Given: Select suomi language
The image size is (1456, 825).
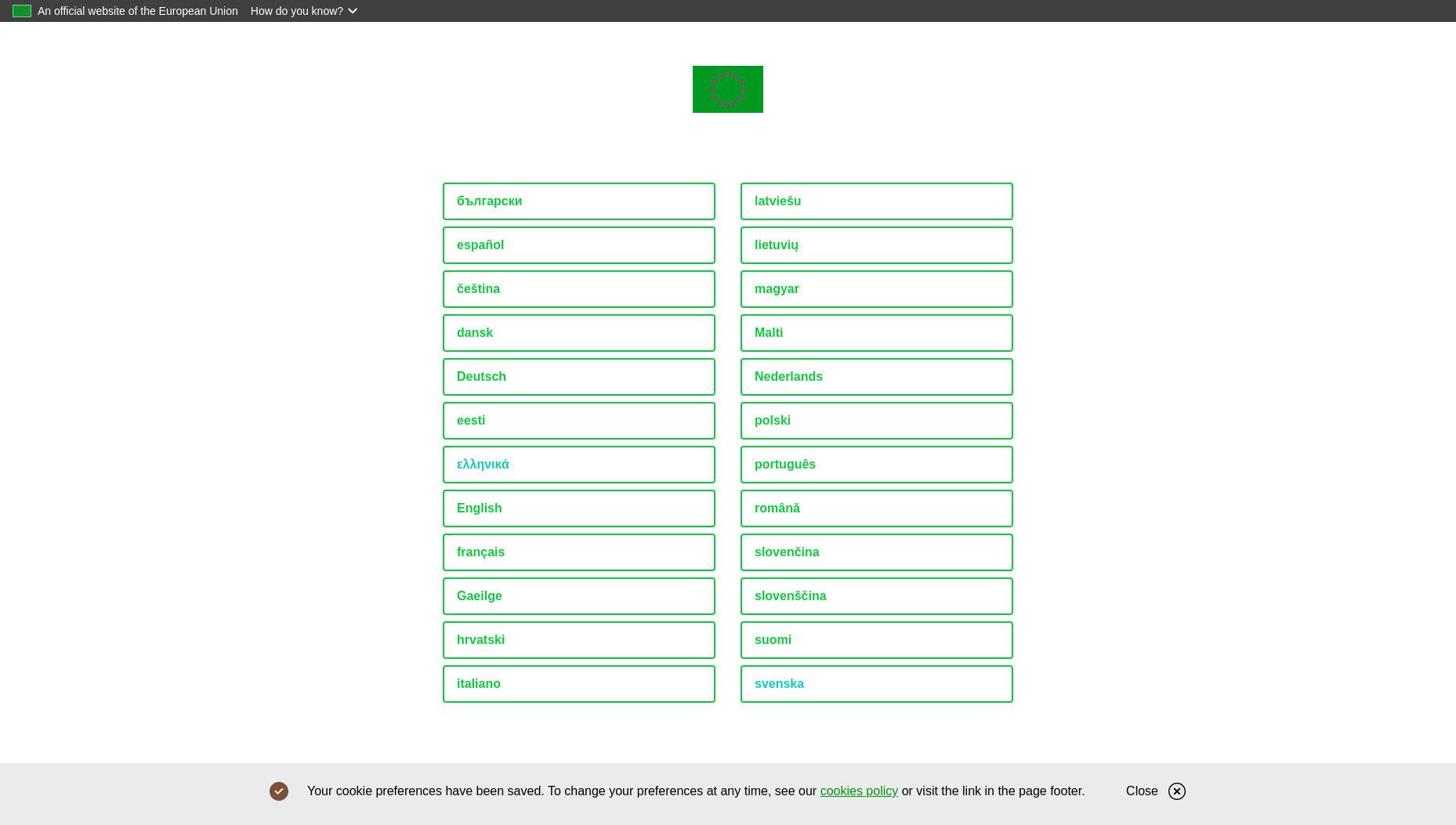Looking at the screenshot, I should click(x=877, y=640).
